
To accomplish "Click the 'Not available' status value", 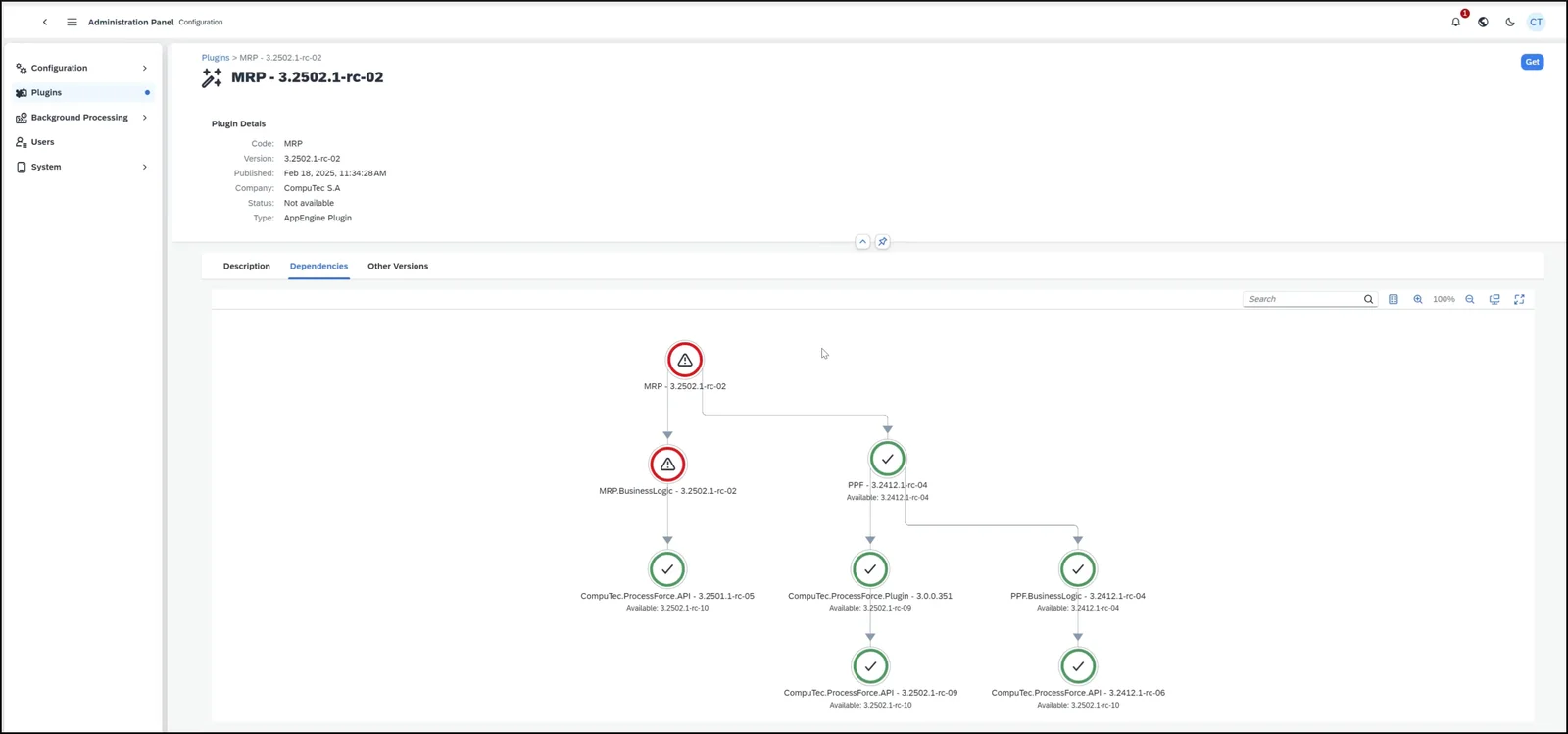I will [309, 203].
